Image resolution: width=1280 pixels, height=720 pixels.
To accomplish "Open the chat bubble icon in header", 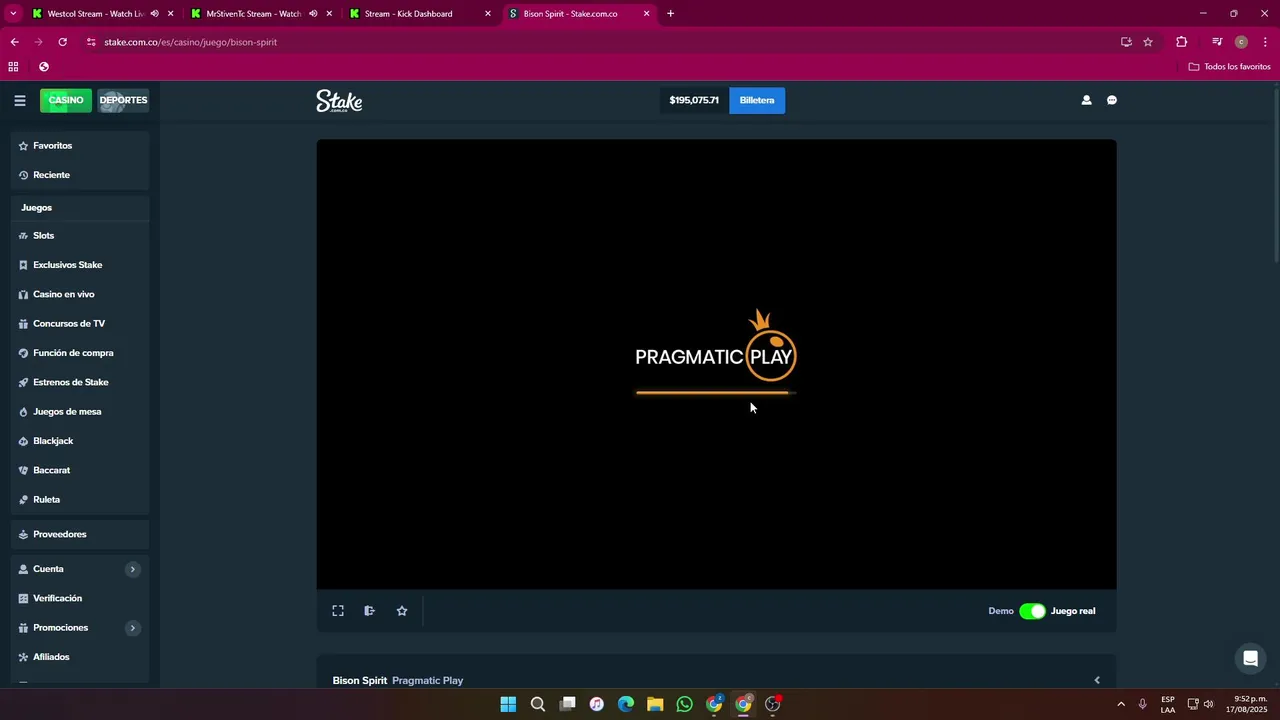I will (1112, 100).
